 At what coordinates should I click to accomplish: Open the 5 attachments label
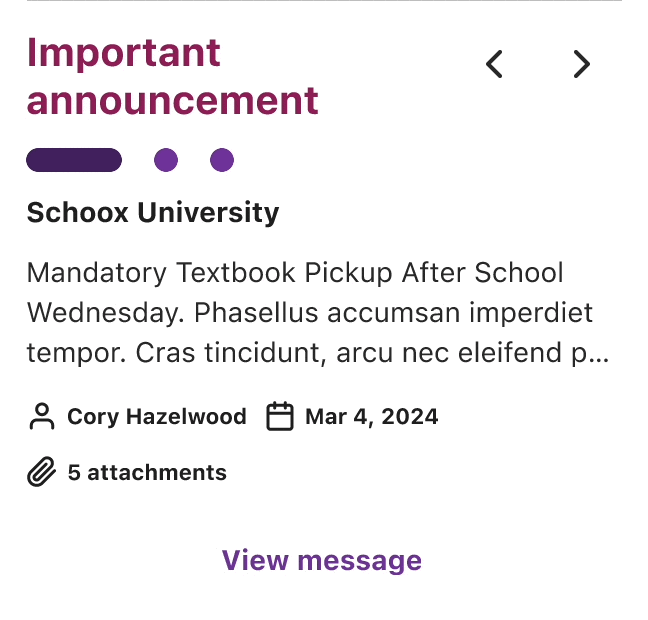coord(147,472)
